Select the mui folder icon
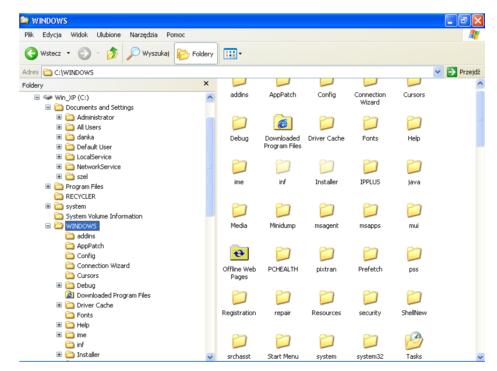The image size is (497, 371). point(414,210)
